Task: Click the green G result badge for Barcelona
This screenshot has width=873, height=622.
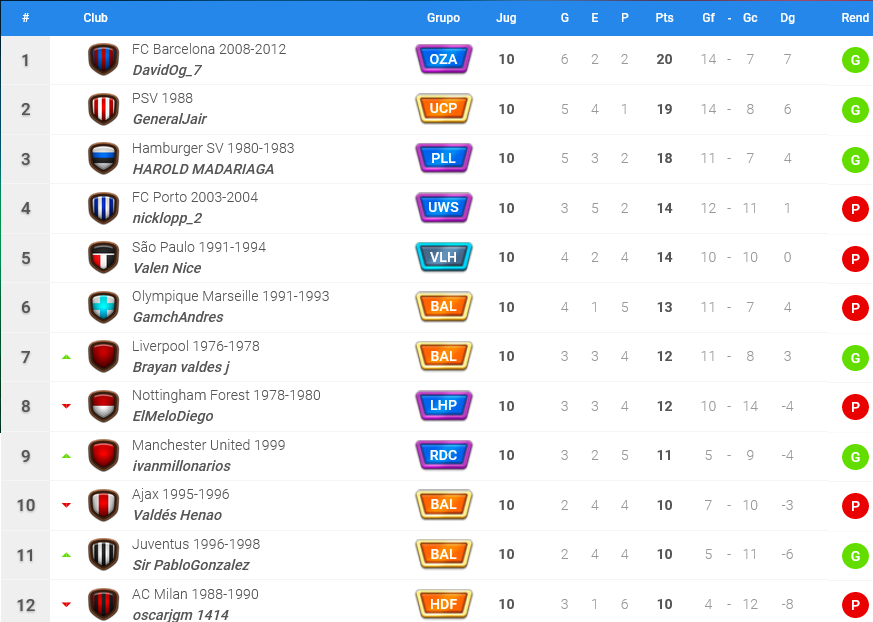Action: [x=855, y=60]
